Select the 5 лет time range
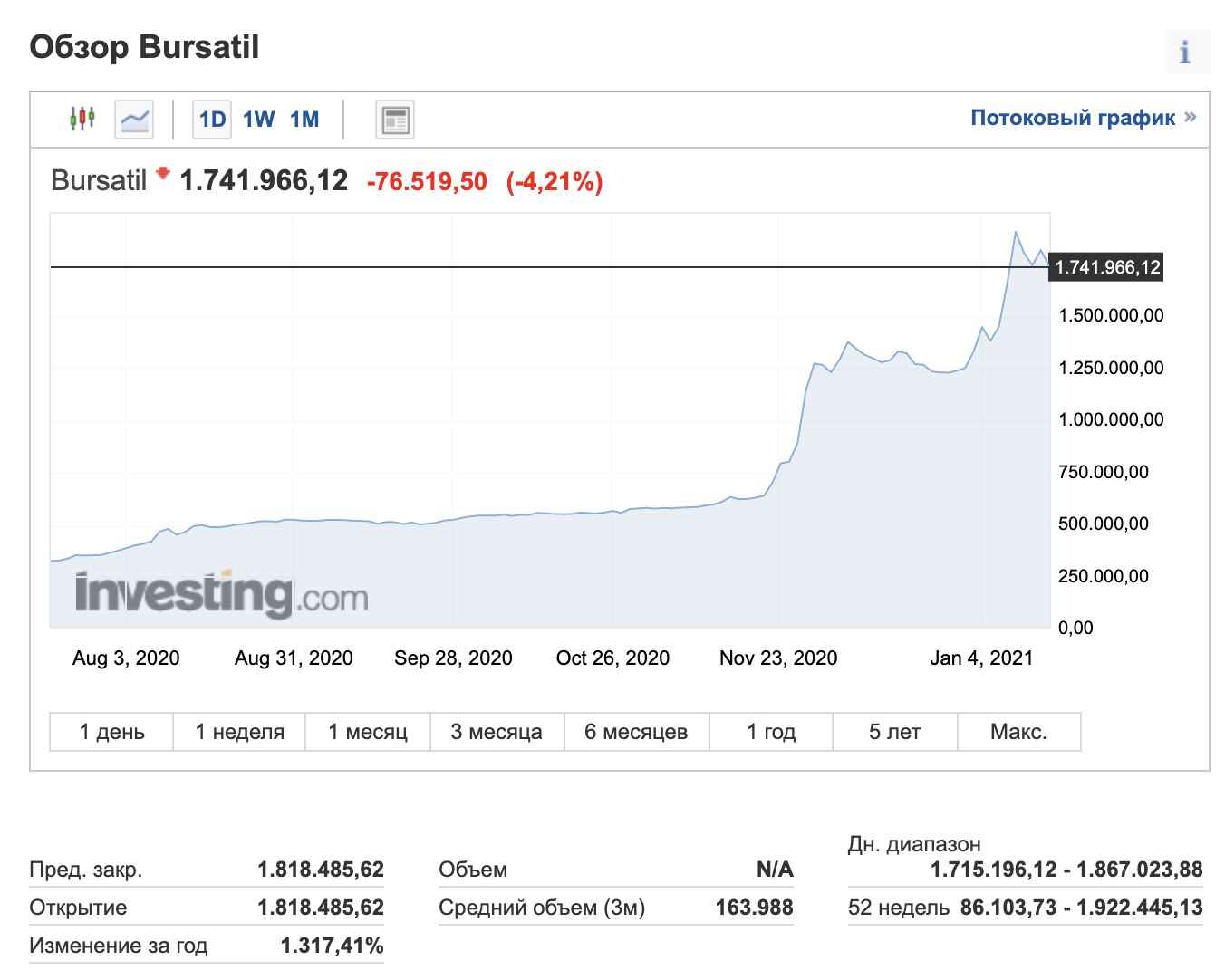Screen dimensions: 1225x980 tap(894, 732)
